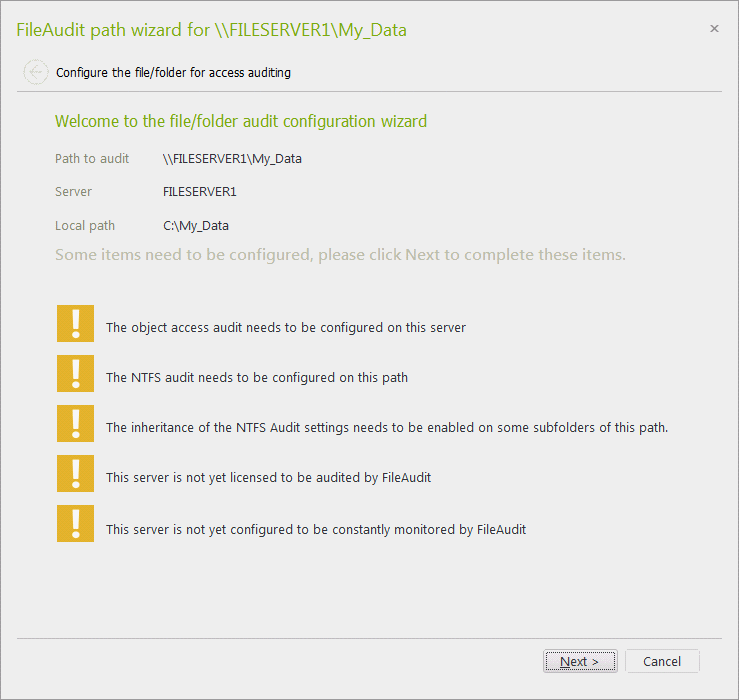Click the Welcome wizard heading text

click(241, 121)
